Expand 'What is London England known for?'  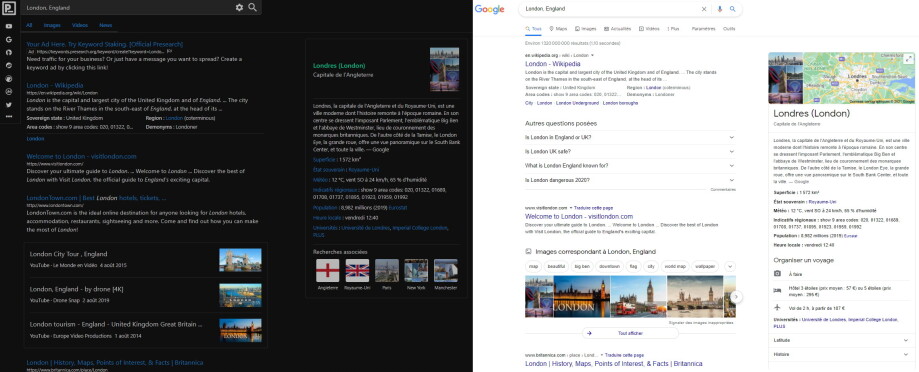coord(630,166)
